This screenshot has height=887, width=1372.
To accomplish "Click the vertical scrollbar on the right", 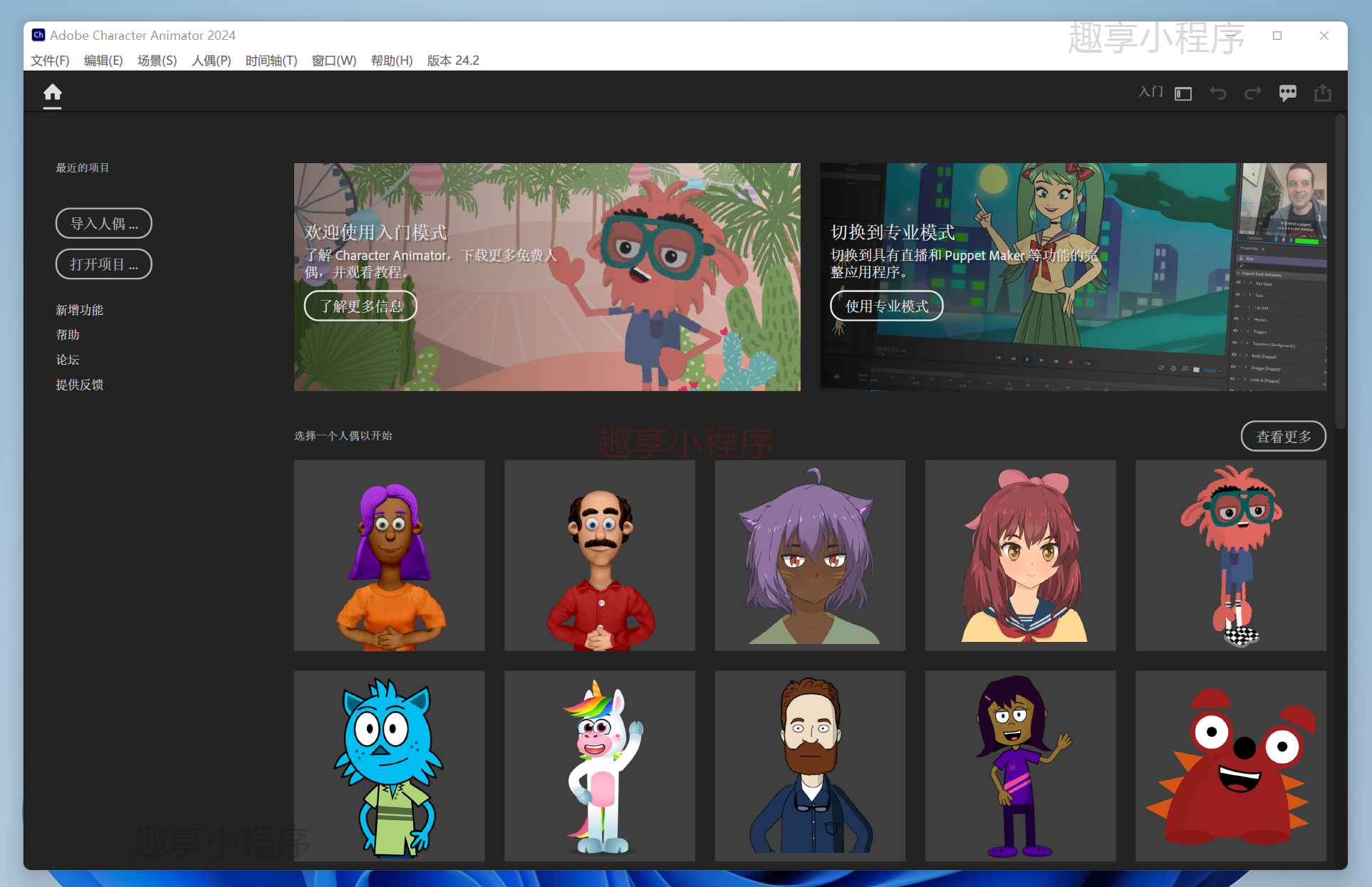I will tap(1340, 271).
